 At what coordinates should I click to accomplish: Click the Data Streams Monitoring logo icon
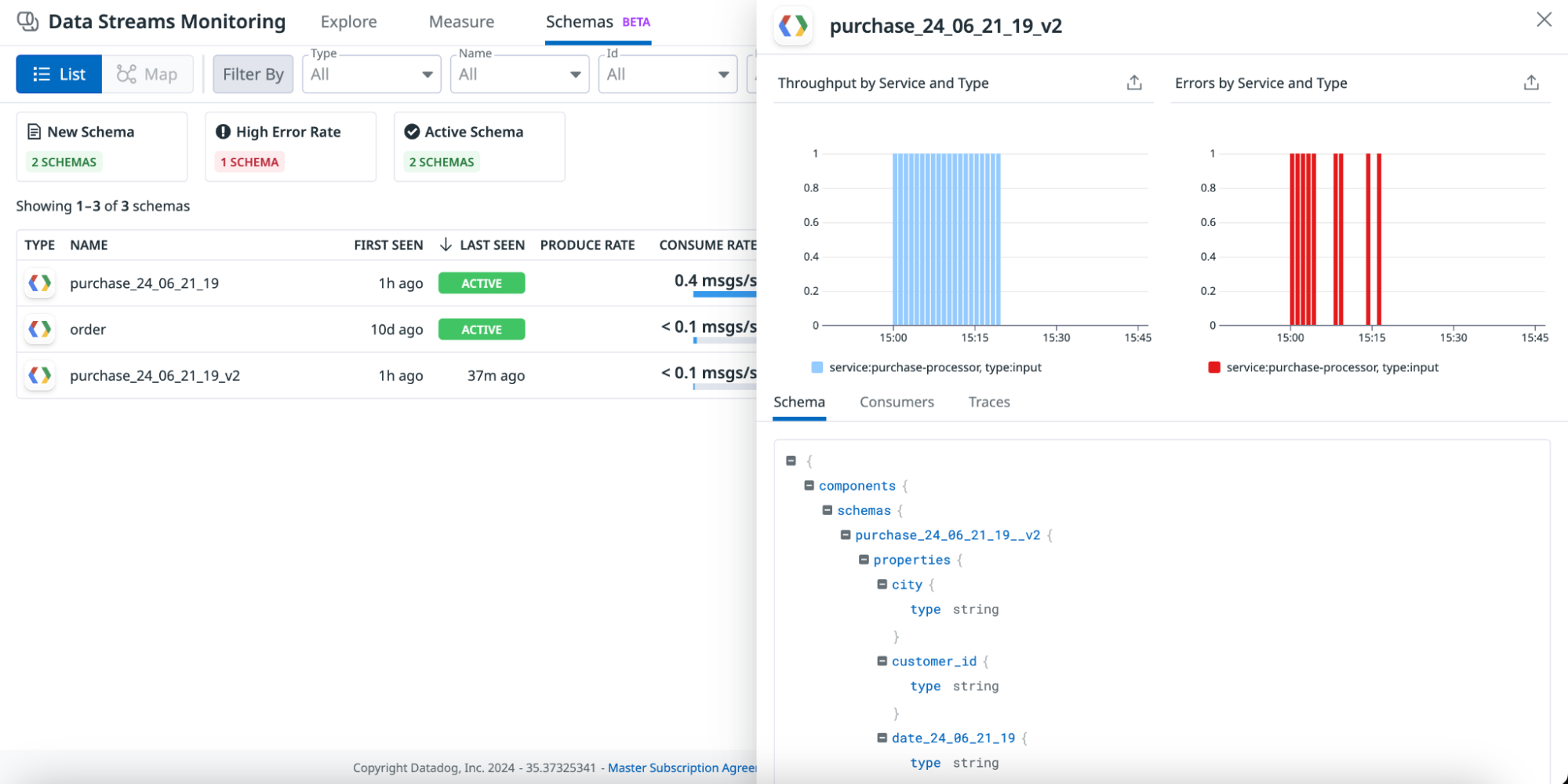click(27, 21)
